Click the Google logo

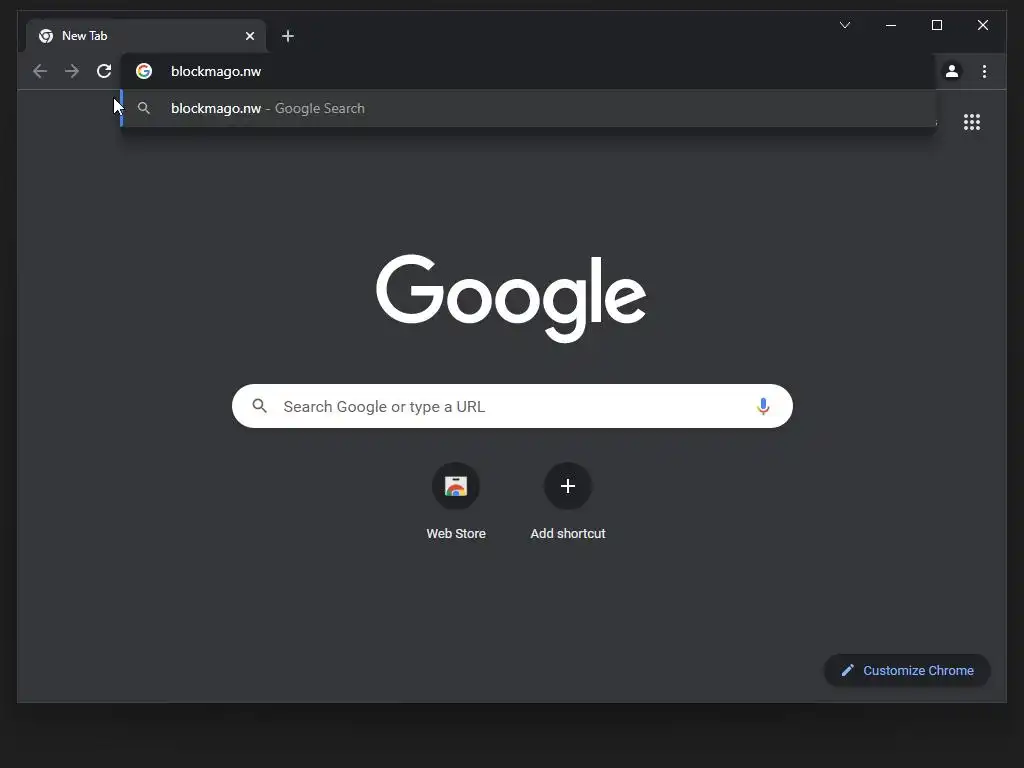(x=511, y=298)
